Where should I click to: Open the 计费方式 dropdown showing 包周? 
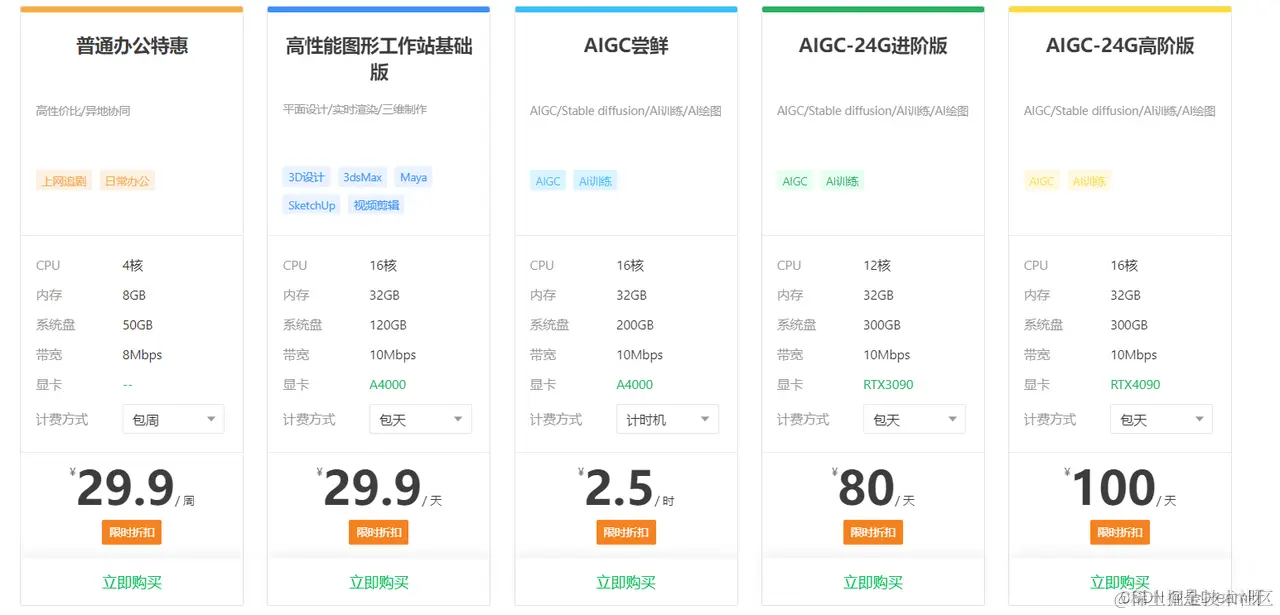[172, 419]
